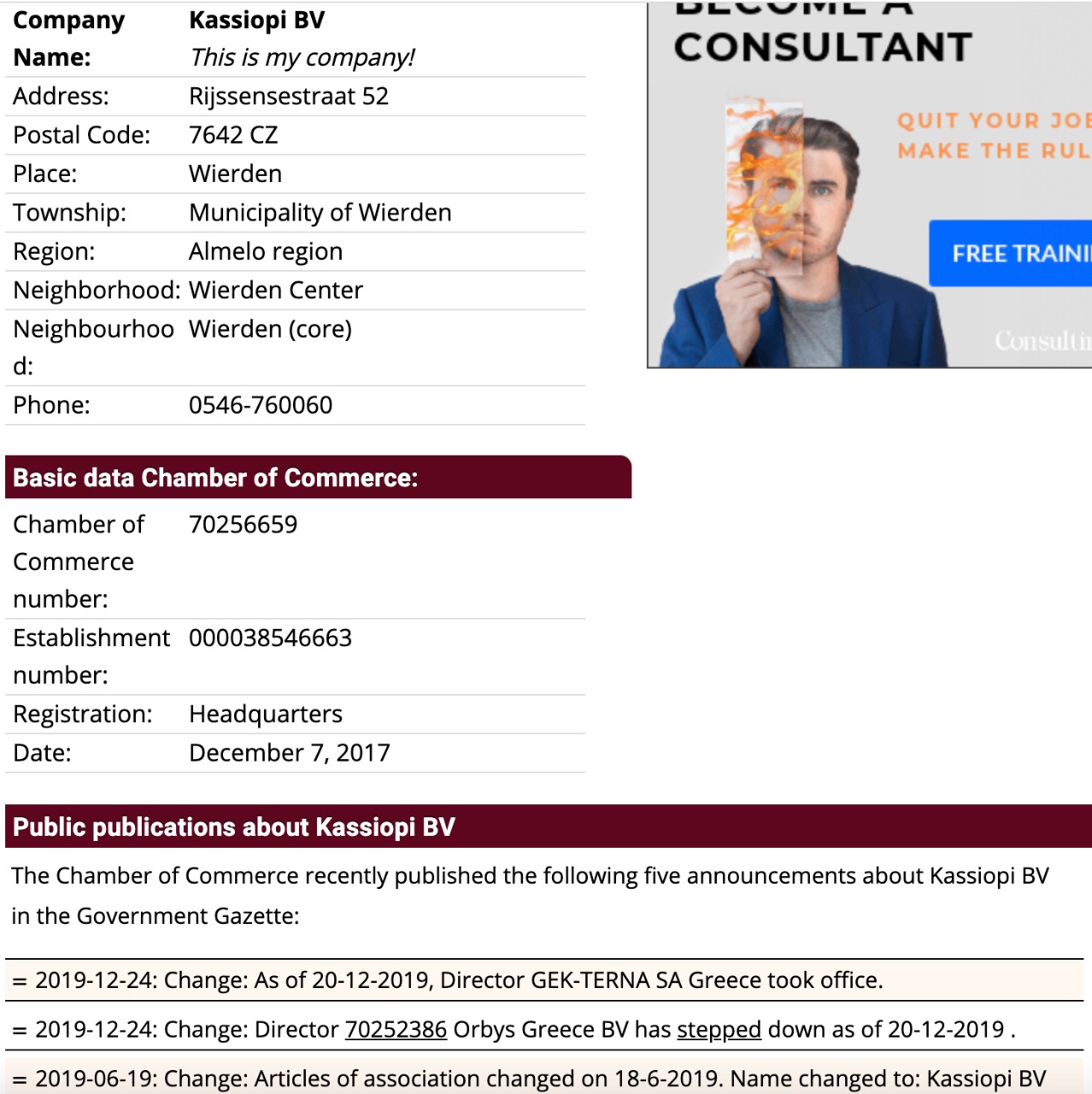Click the Chamber of Commerce number 70256659

(x=244, y=525)
